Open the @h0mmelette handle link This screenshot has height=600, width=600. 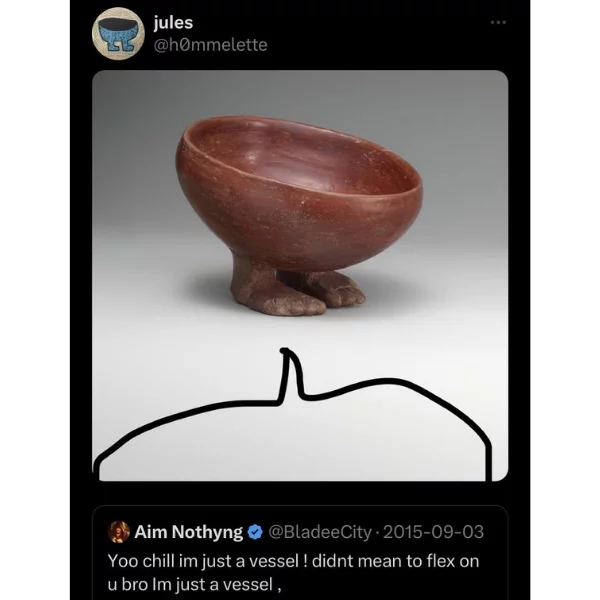210,45
